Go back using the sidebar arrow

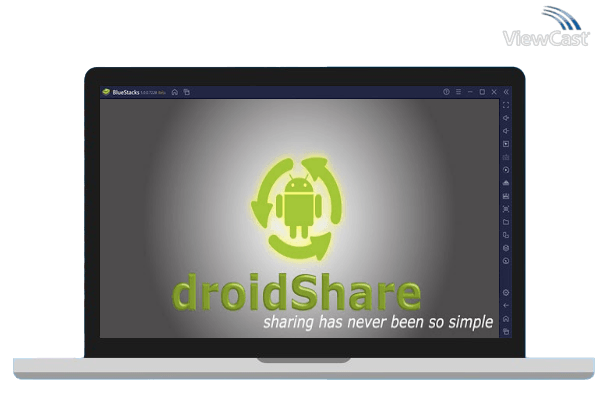506,306
